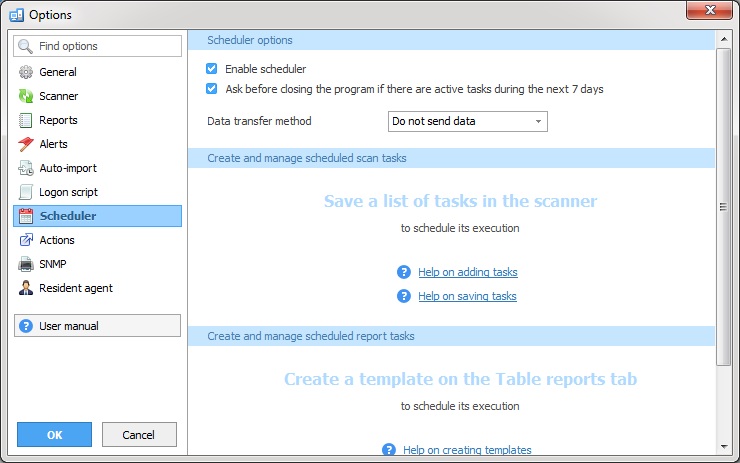Open the Help on saving tasks link
The height and width of the screenshot is (463, 740).
pos(467,296)
